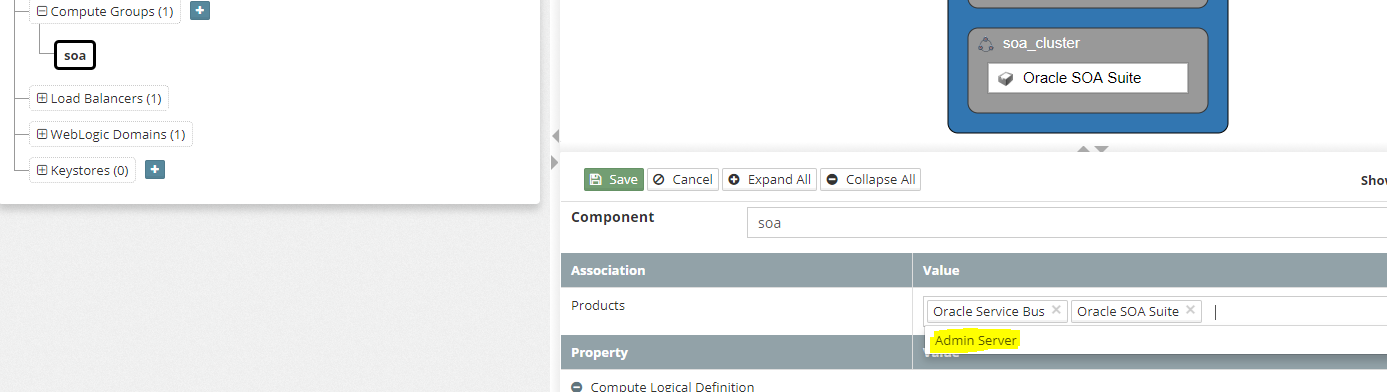Expand the panel splitter right arrow
1387x392 pixels.
pos(555,162)
